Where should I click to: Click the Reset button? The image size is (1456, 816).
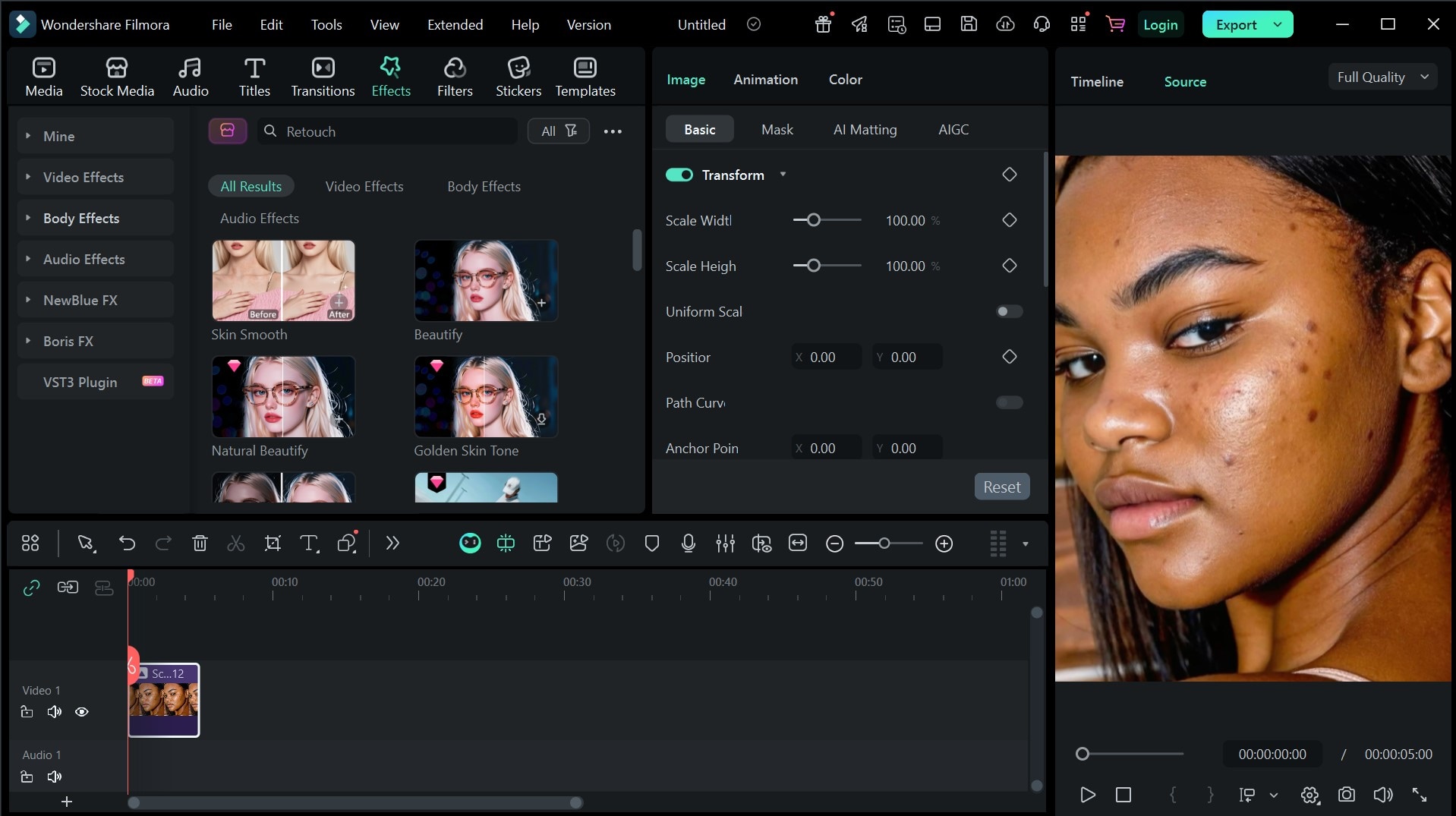pos(1001,486)
